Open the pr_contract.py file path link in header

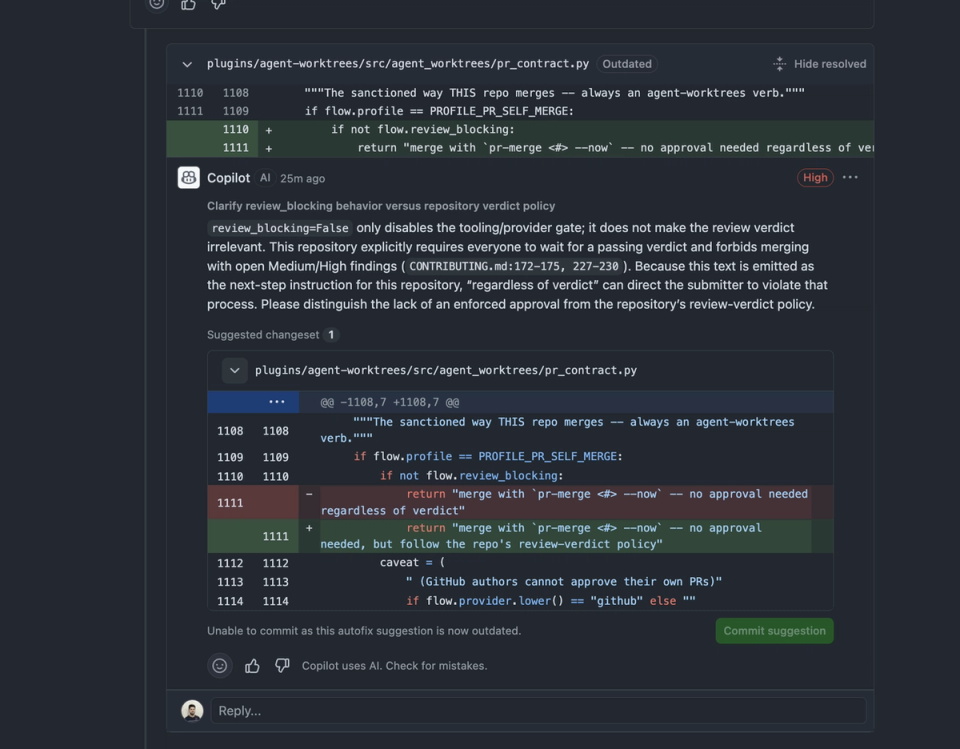click(x=398, y=64)
